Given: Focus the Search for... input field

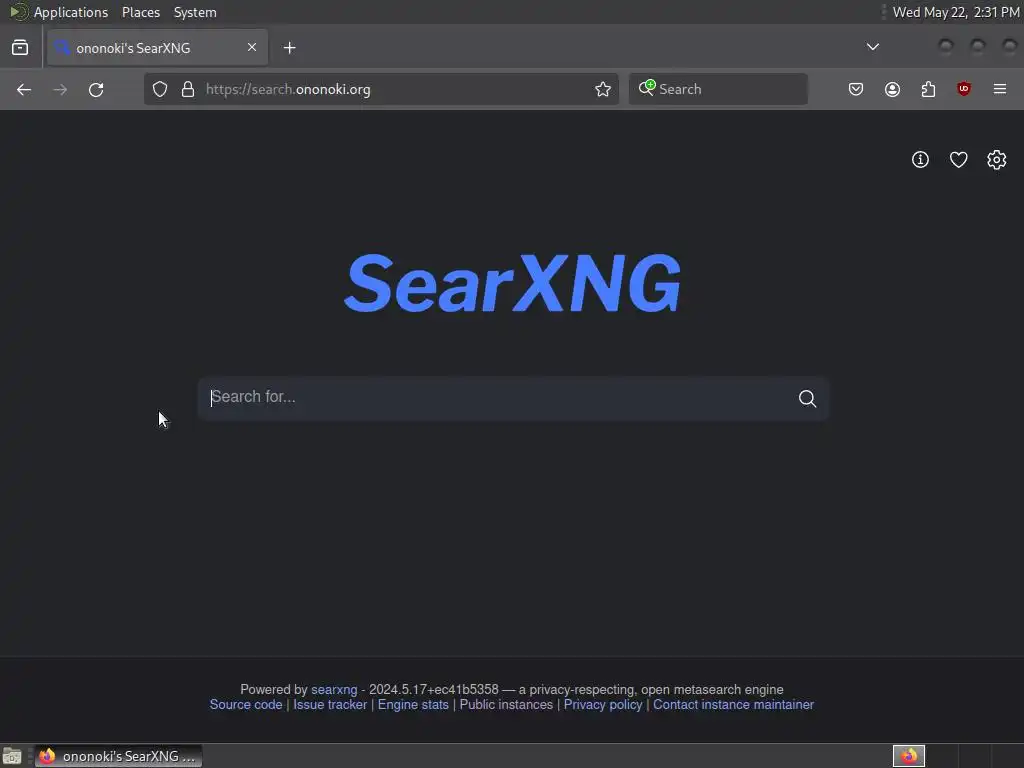Looking at the screenshot, I should click(500, 398).
